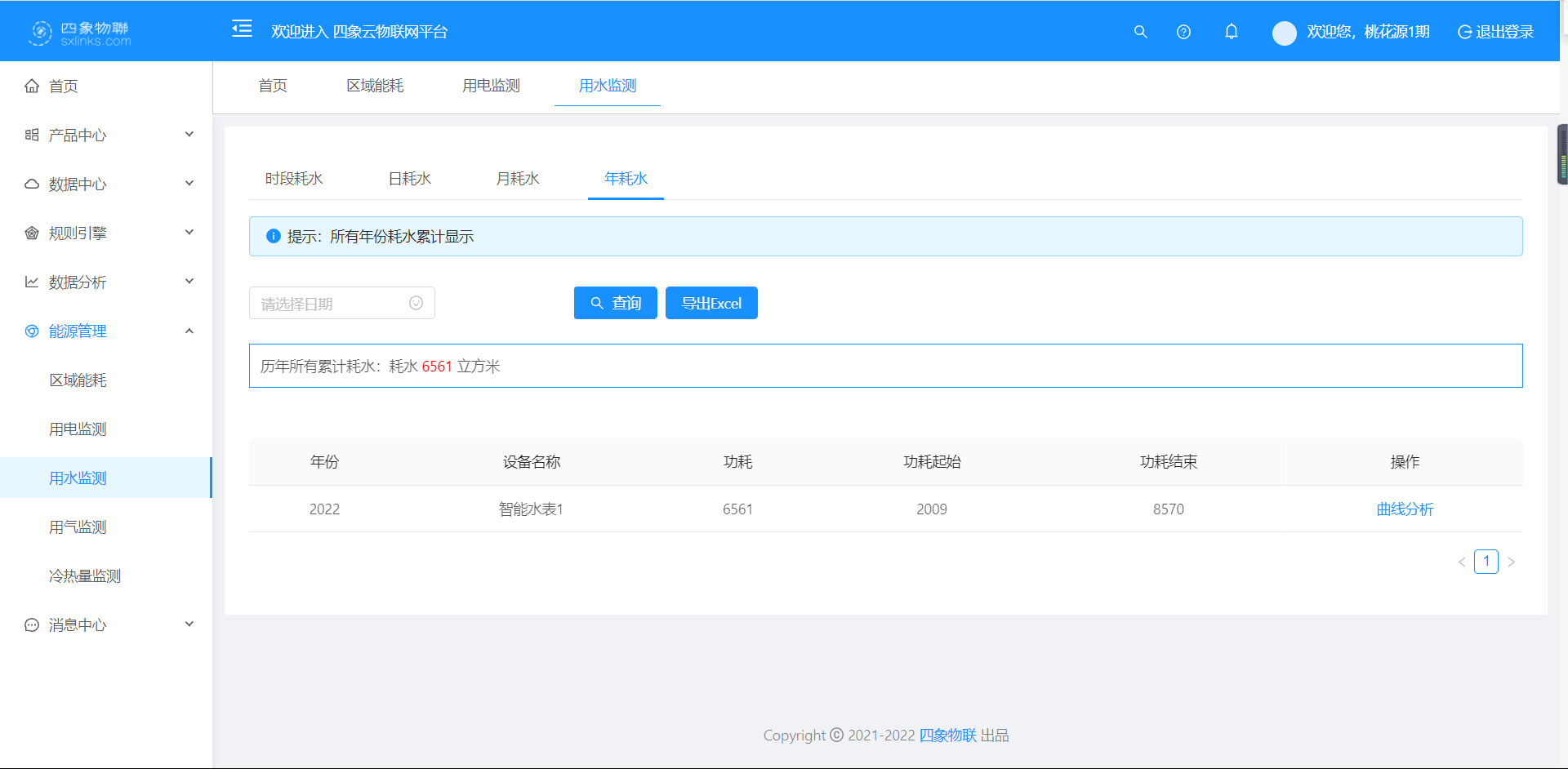The image size is (1568, 769).
Task: Click the 导出Excel button
Action: 711,303
